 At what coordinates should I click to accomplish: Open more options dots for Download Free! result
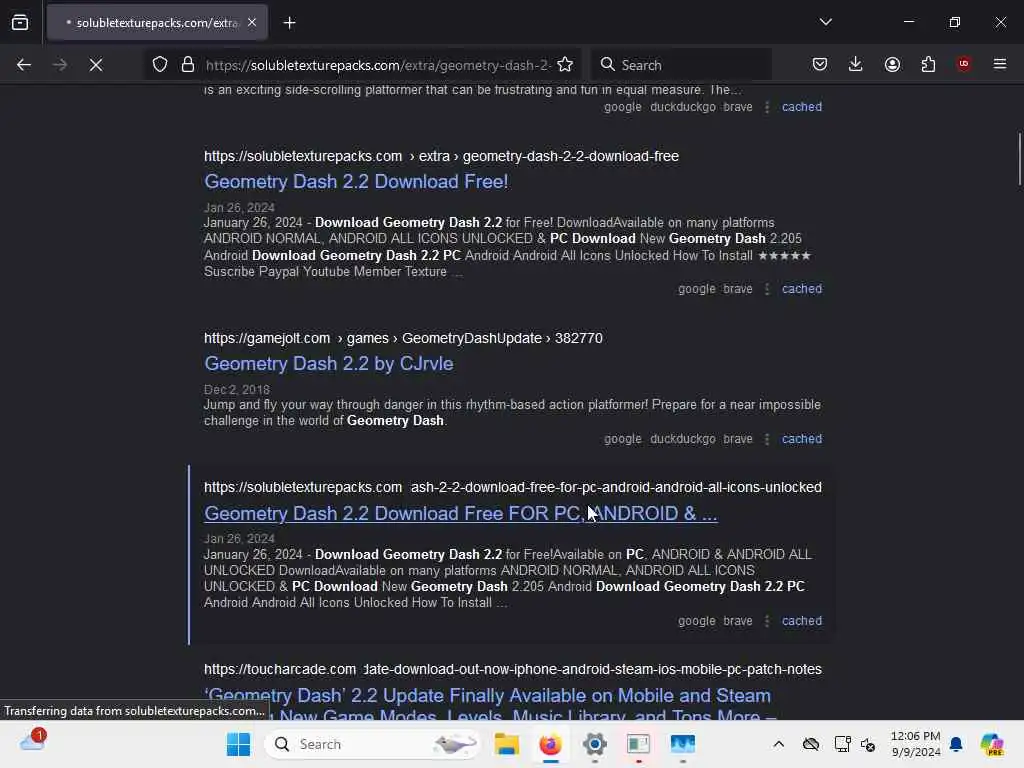pyautogui.click(x=767, y=289)
